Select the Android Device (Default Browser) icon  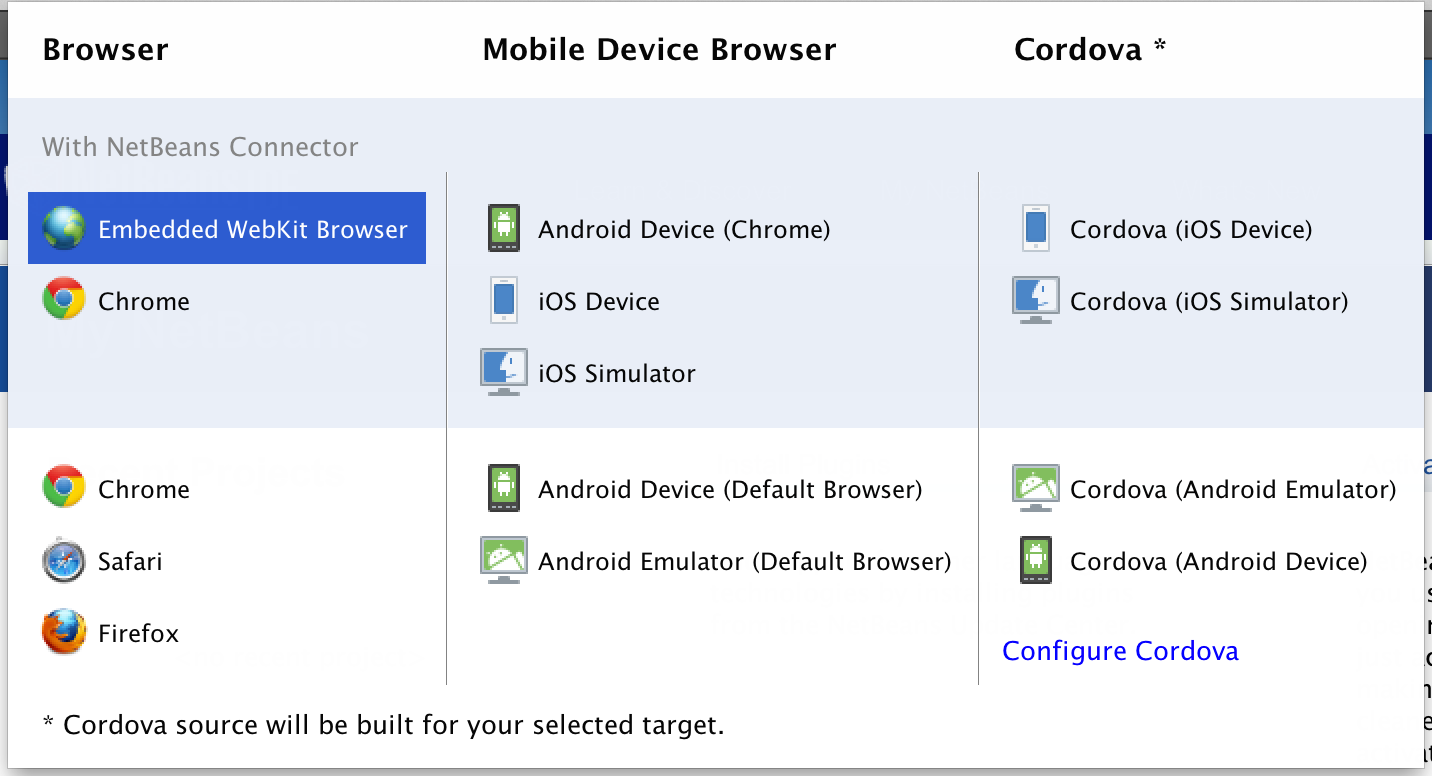pos(504,489)
